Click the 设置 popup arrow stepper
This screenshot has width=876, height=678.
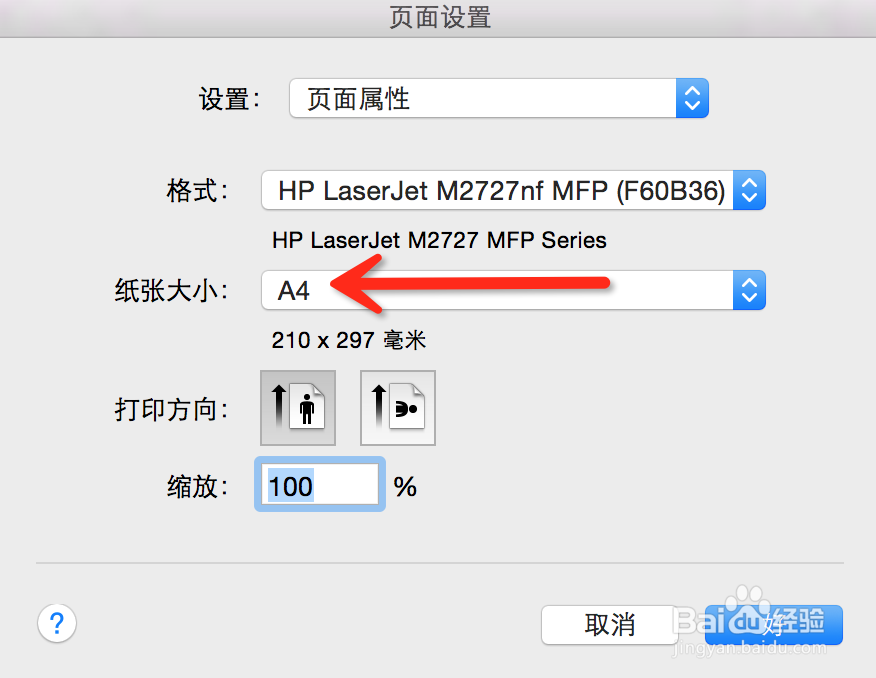[x=692, y=98]
